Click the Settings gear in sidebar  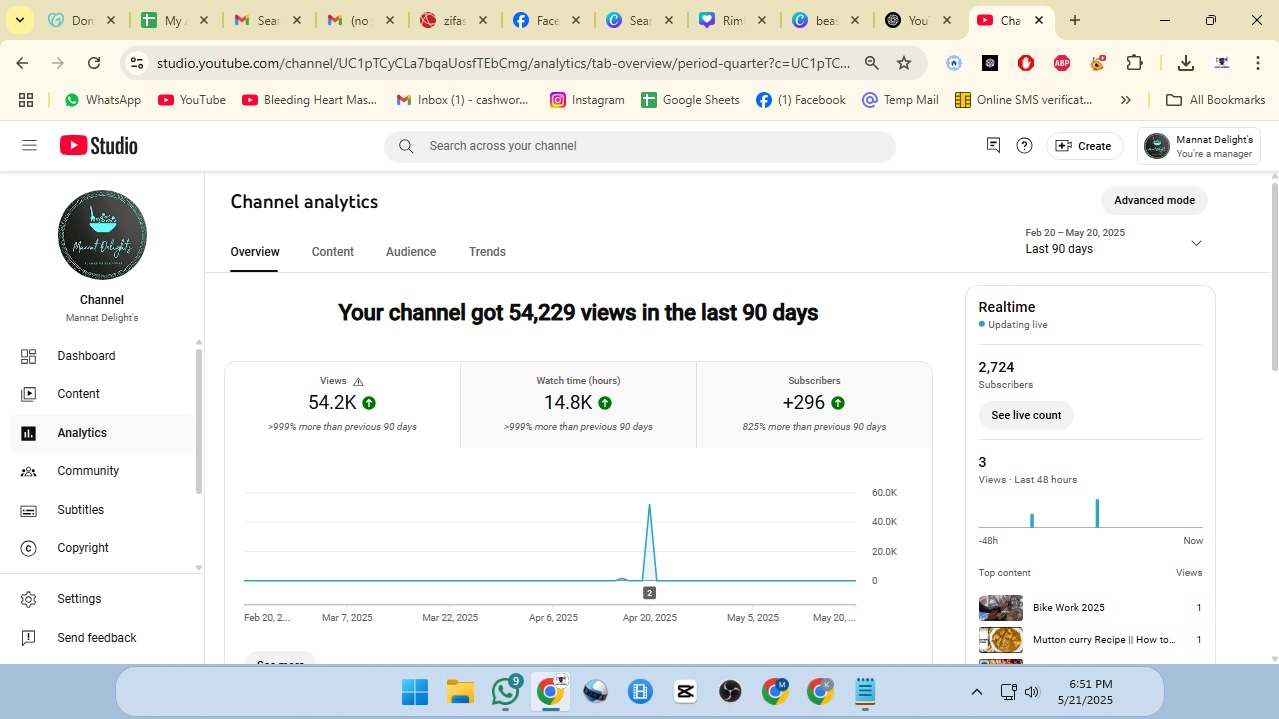pos(29,599)
